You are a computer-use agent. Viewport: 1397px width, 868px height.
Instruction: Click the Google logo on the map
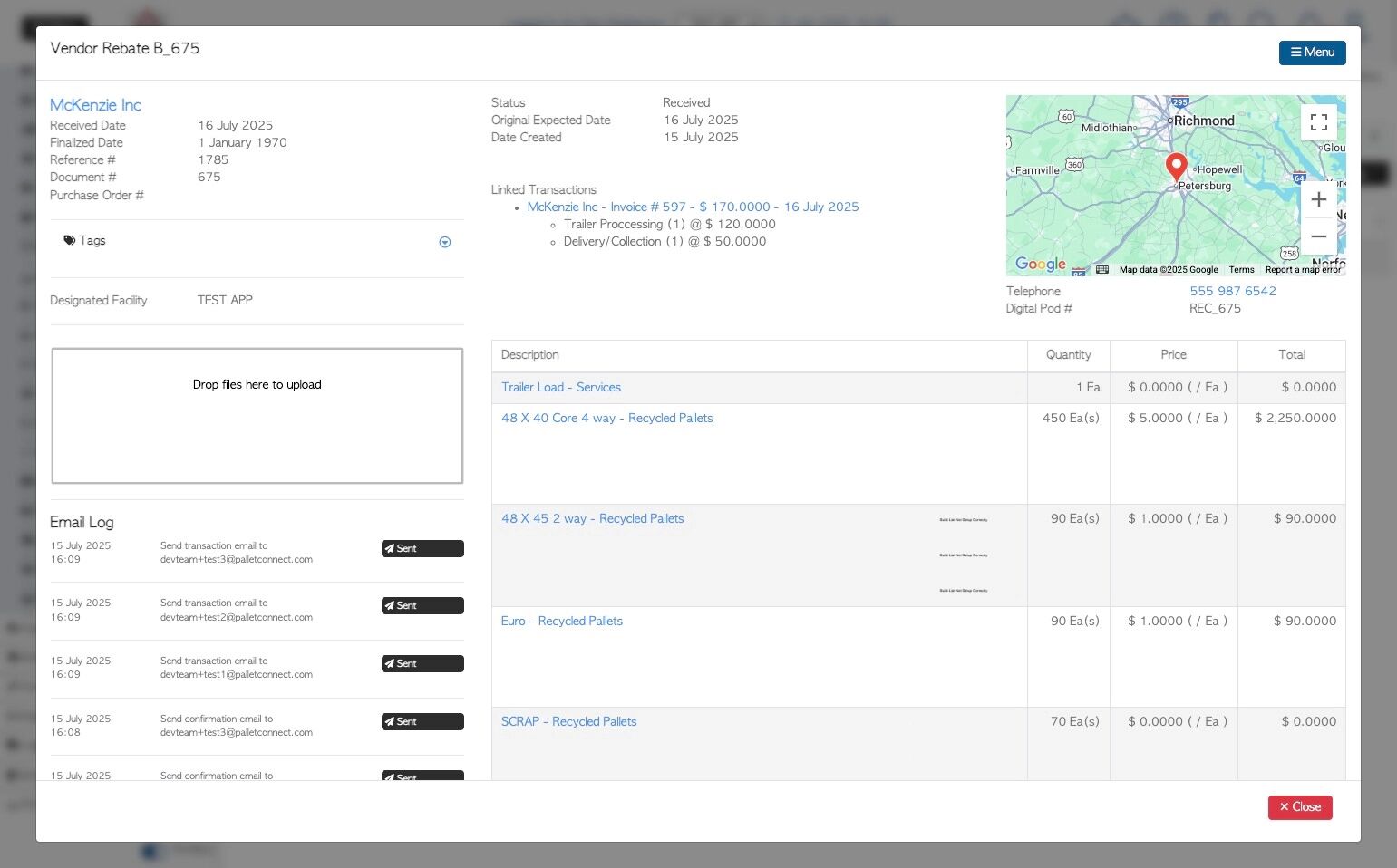click(x=1040, y=264)
